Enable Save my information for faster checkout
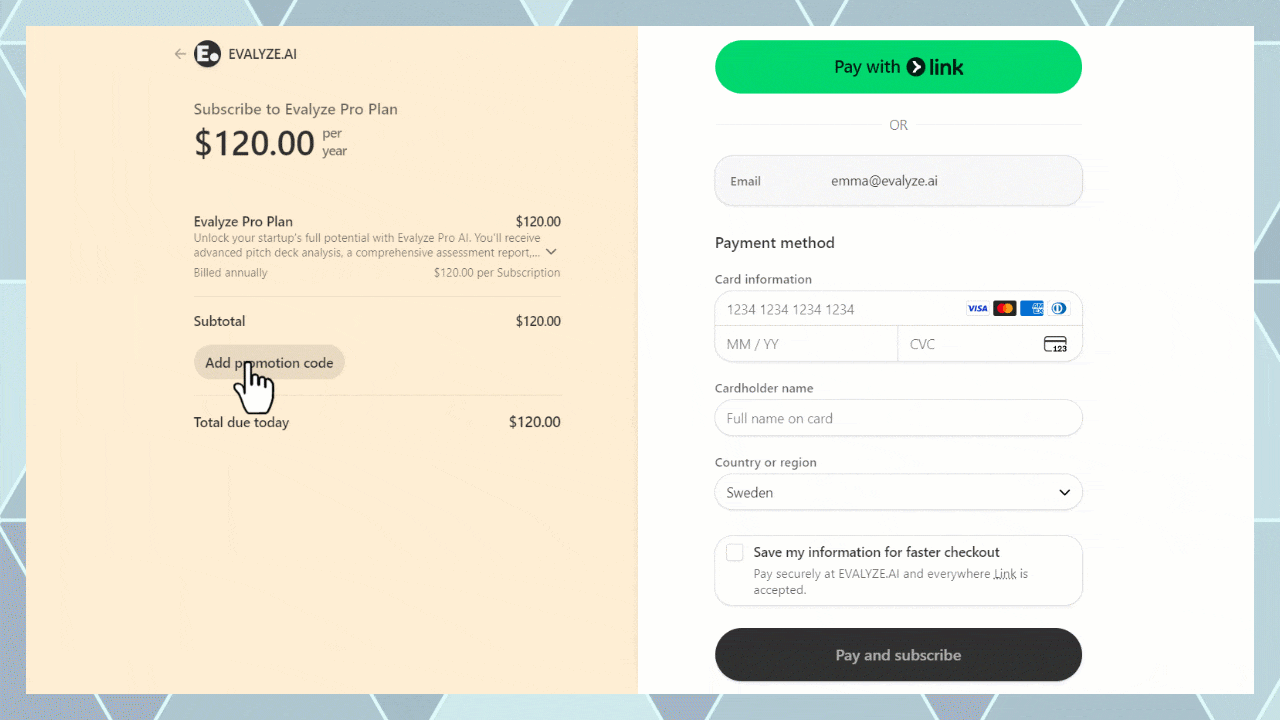 click(735, 553)
